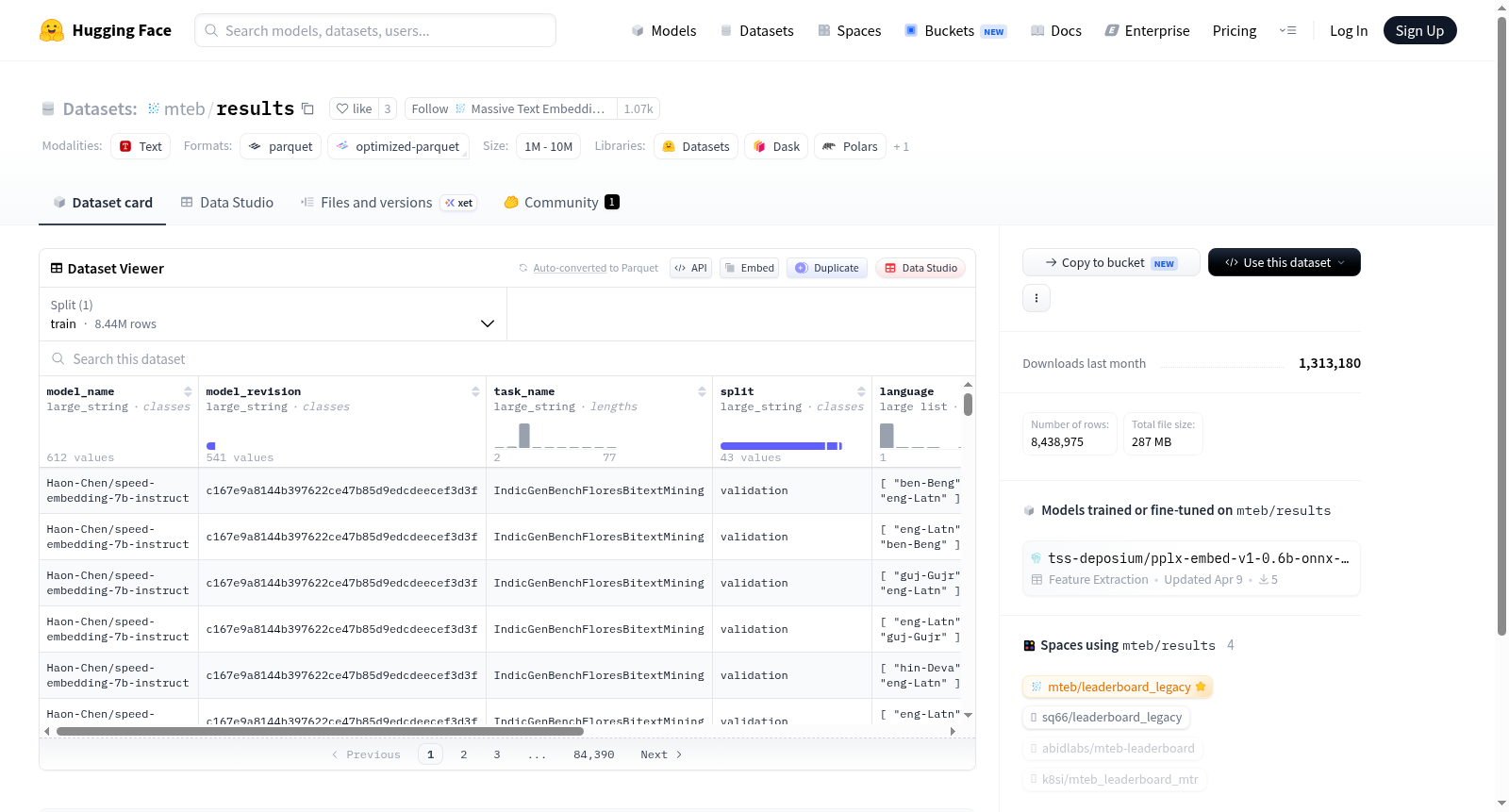Show the +1 additional libraries
This screenshot has height=812, width=1509.
(x=902, y=146)
